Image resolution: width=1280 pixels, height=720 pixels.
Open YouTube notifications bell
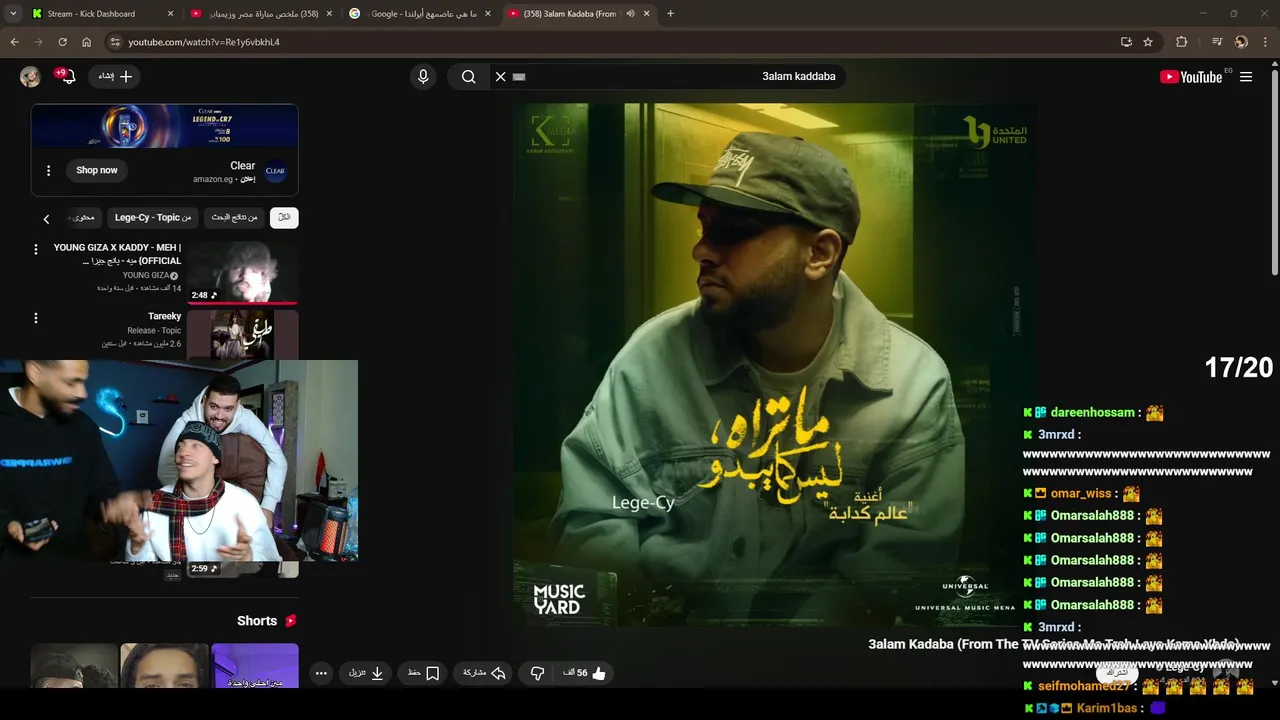click(68, 77)
